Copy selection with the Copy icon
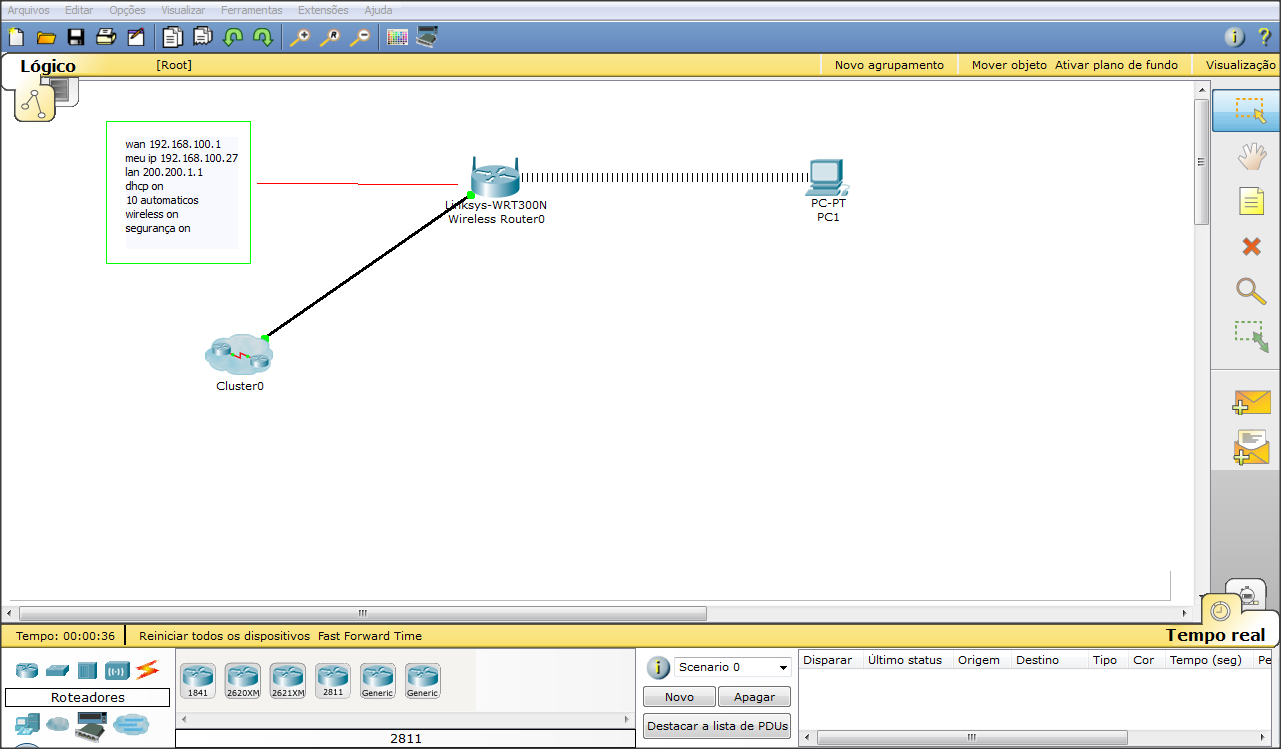 point(173,38)
